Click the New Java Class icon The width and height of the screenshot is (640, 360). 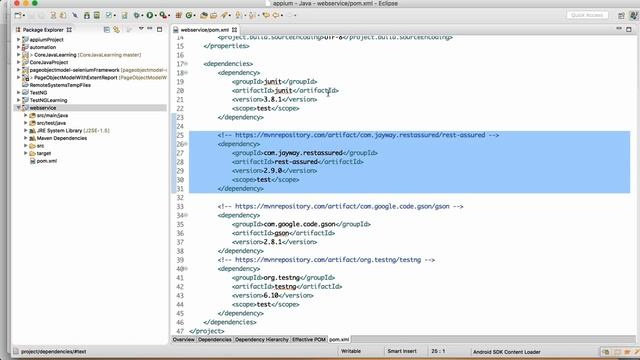tap(189, 15)
